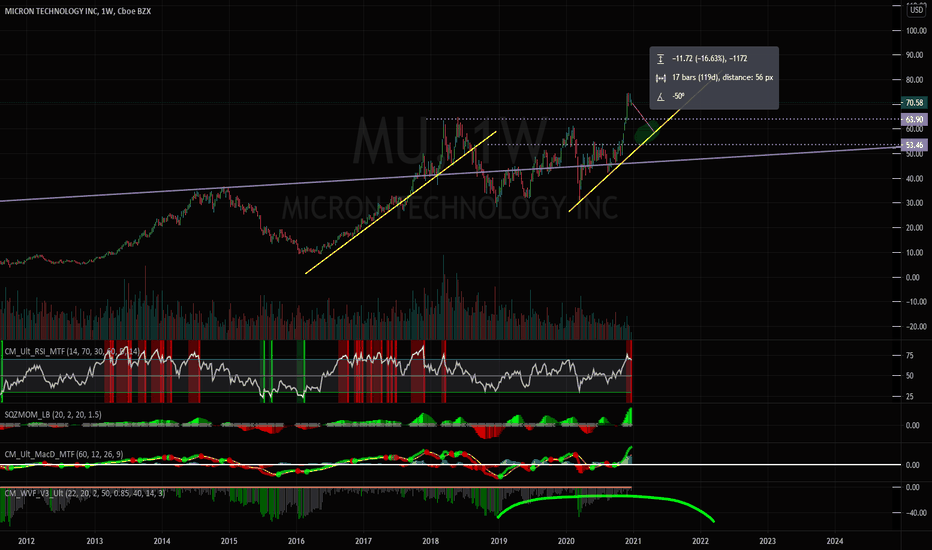Click the 17 bars (119d) distance text
The height and width of the screenshot is (550, 932).
(723, 77)
